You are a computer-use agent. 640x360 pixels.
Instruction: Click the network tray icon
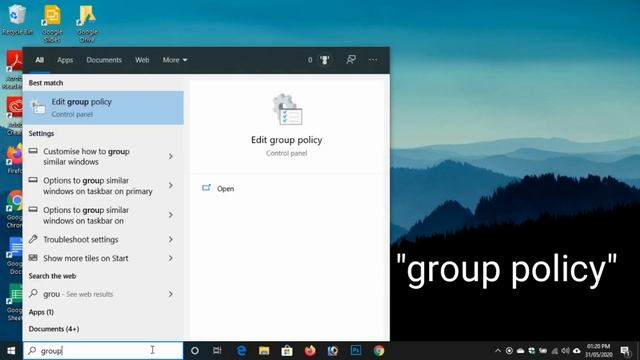[554, 351]
